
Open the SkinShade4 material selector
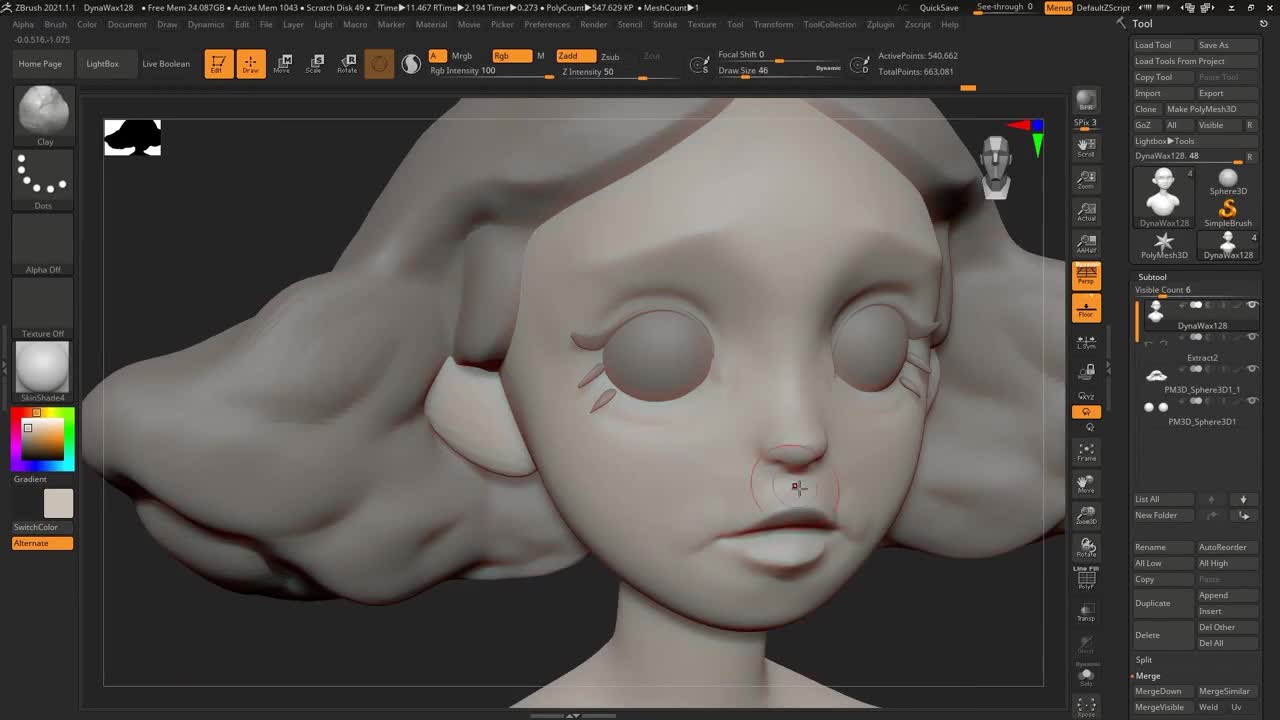[x=43, y=372]
